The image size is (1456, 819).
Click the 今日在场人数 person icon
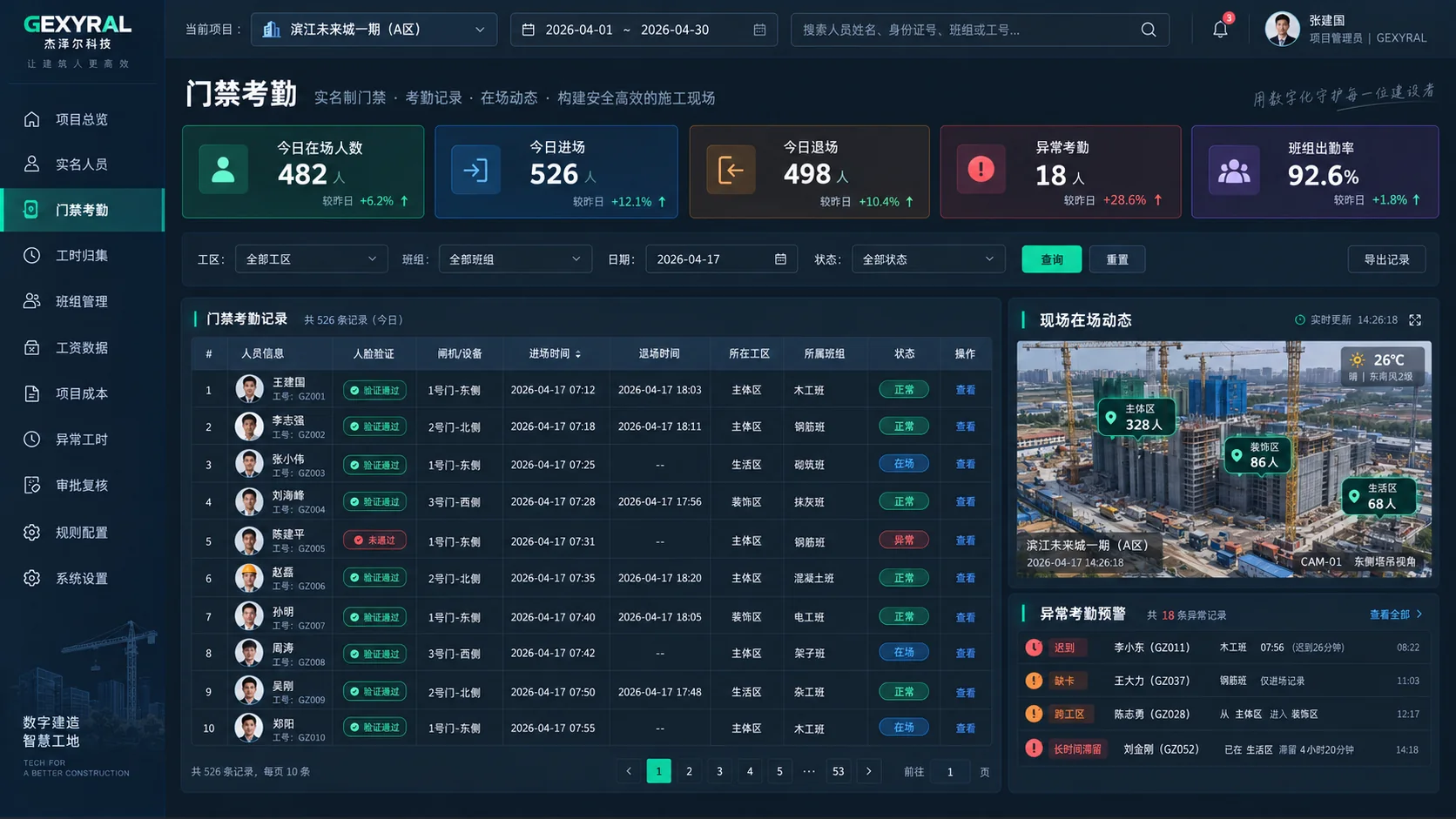(223, 169)
